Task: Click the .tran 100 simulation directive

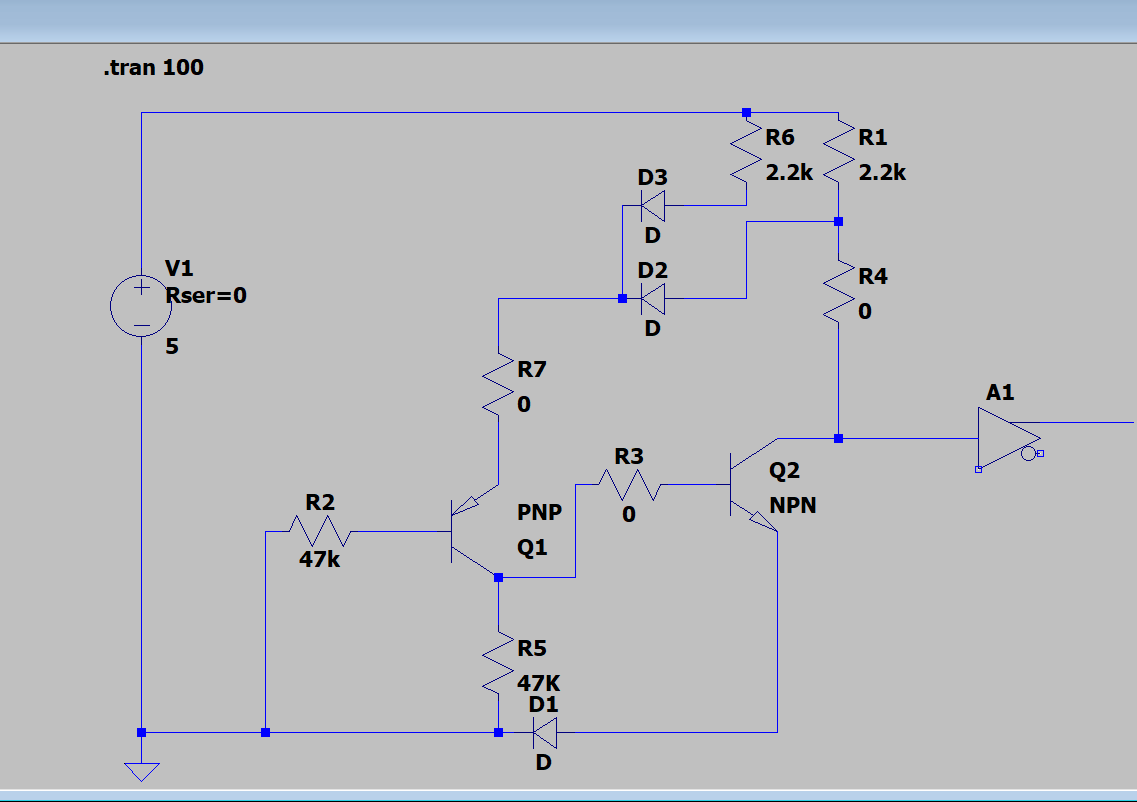Action: pyautogui.click(x=154, y=67)
